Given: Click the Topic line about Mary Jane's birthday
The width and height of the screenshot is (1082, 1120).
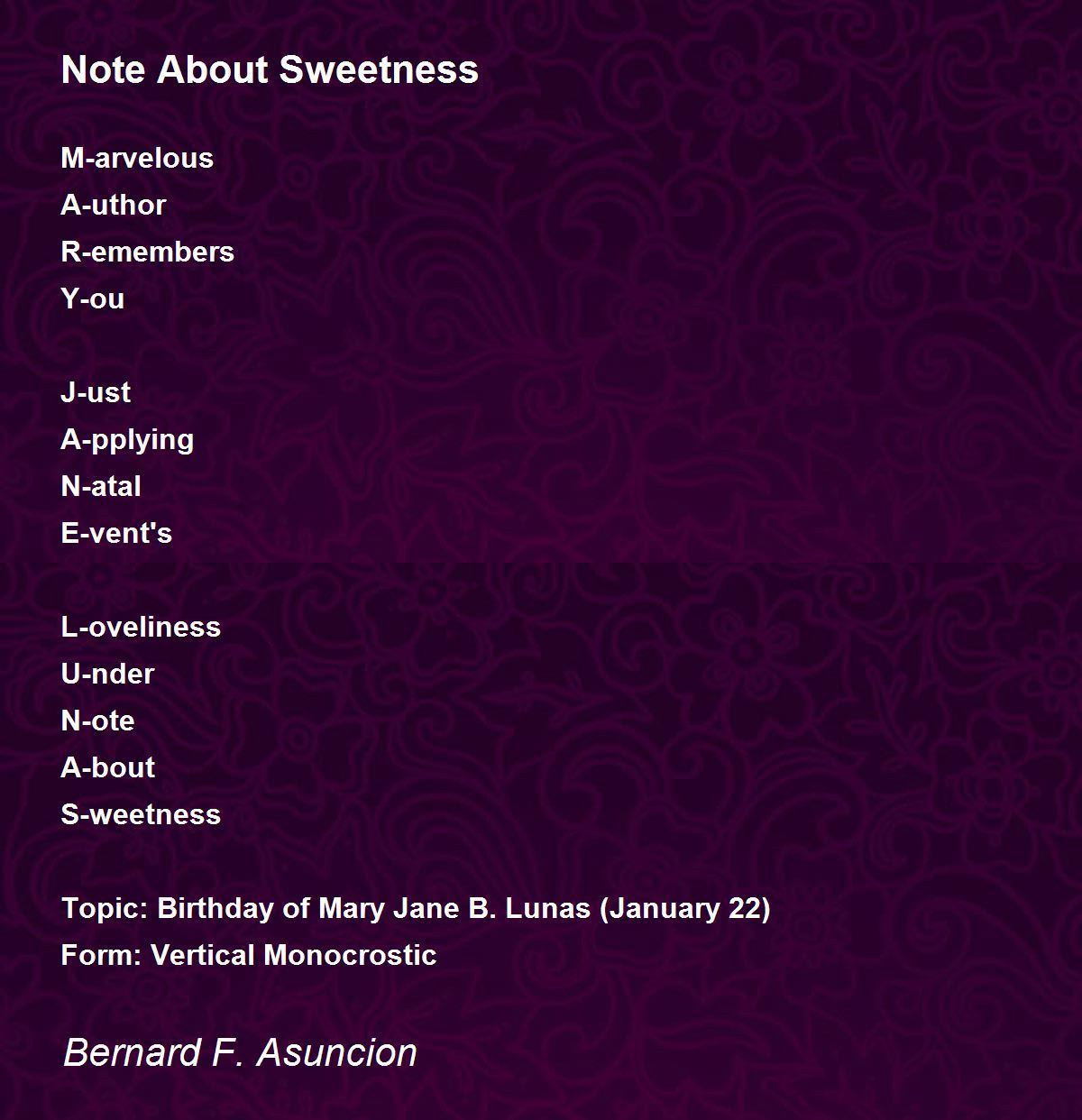Looking at the screenshot, I should pos(416,908).
